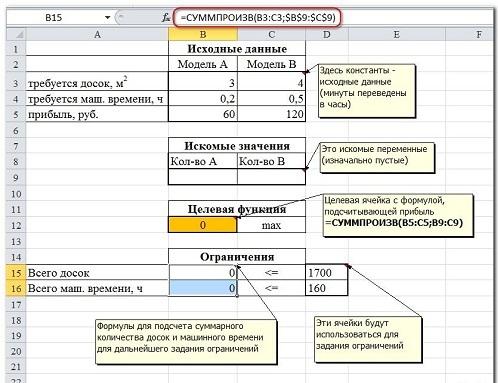Click the 'max' cell

[271, 225]
